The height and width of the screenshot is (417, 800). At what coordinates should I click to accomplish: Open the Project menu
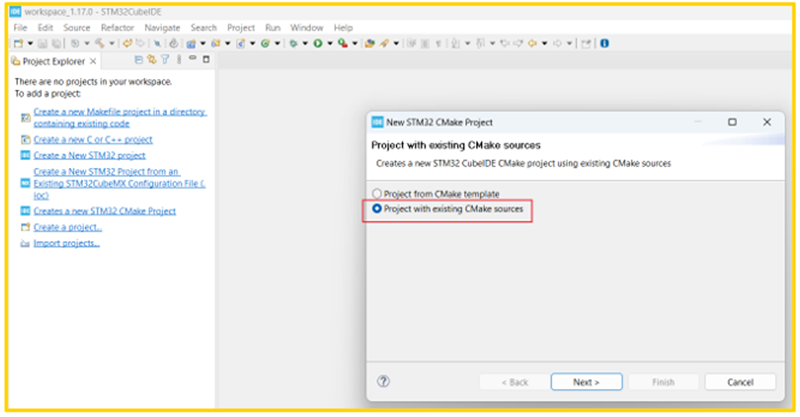click(x=241, y=28)
